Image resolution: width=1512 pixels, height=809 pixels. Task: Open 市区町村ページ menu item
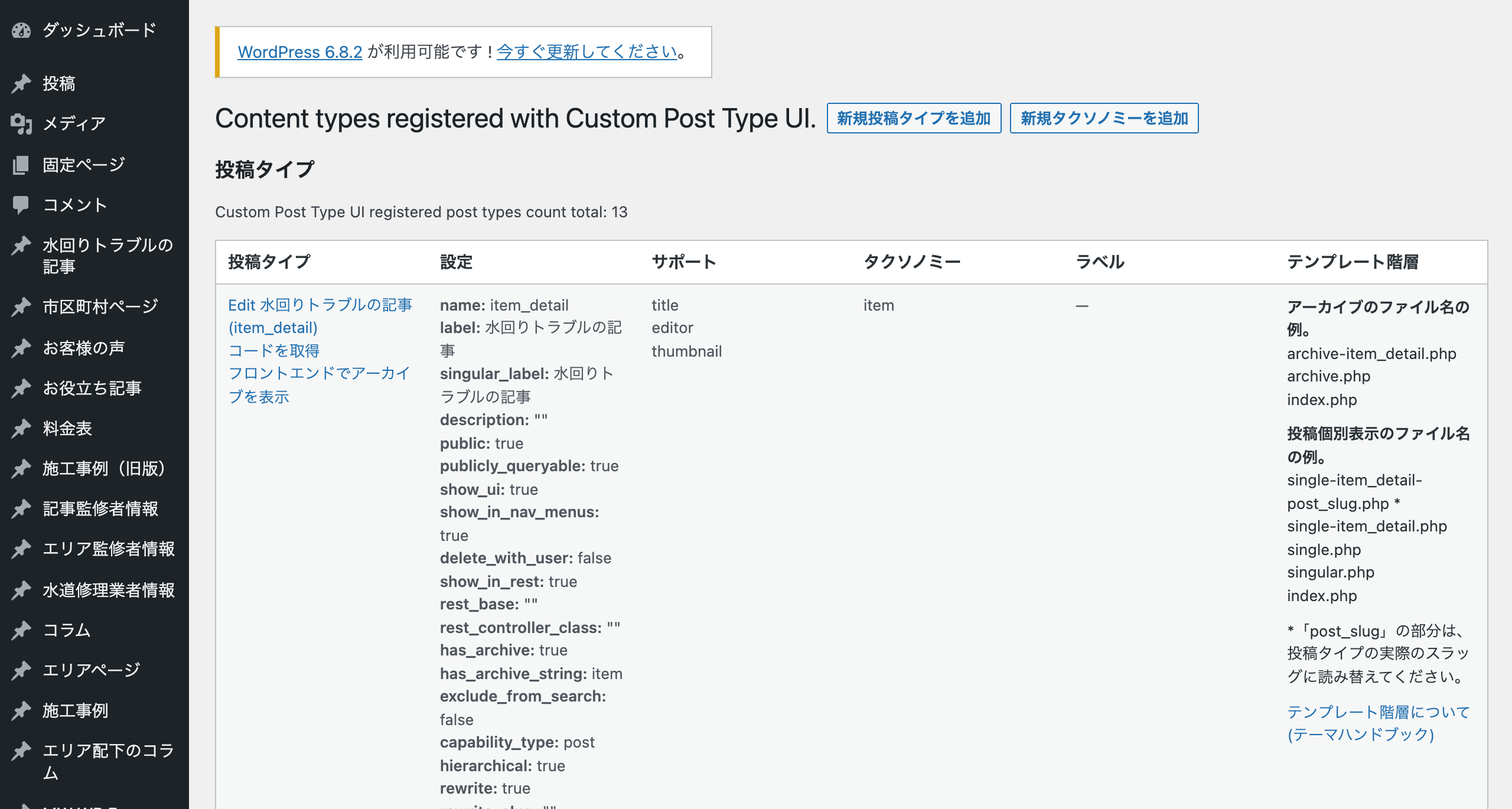pyautogui.click(x=100, y=306)
